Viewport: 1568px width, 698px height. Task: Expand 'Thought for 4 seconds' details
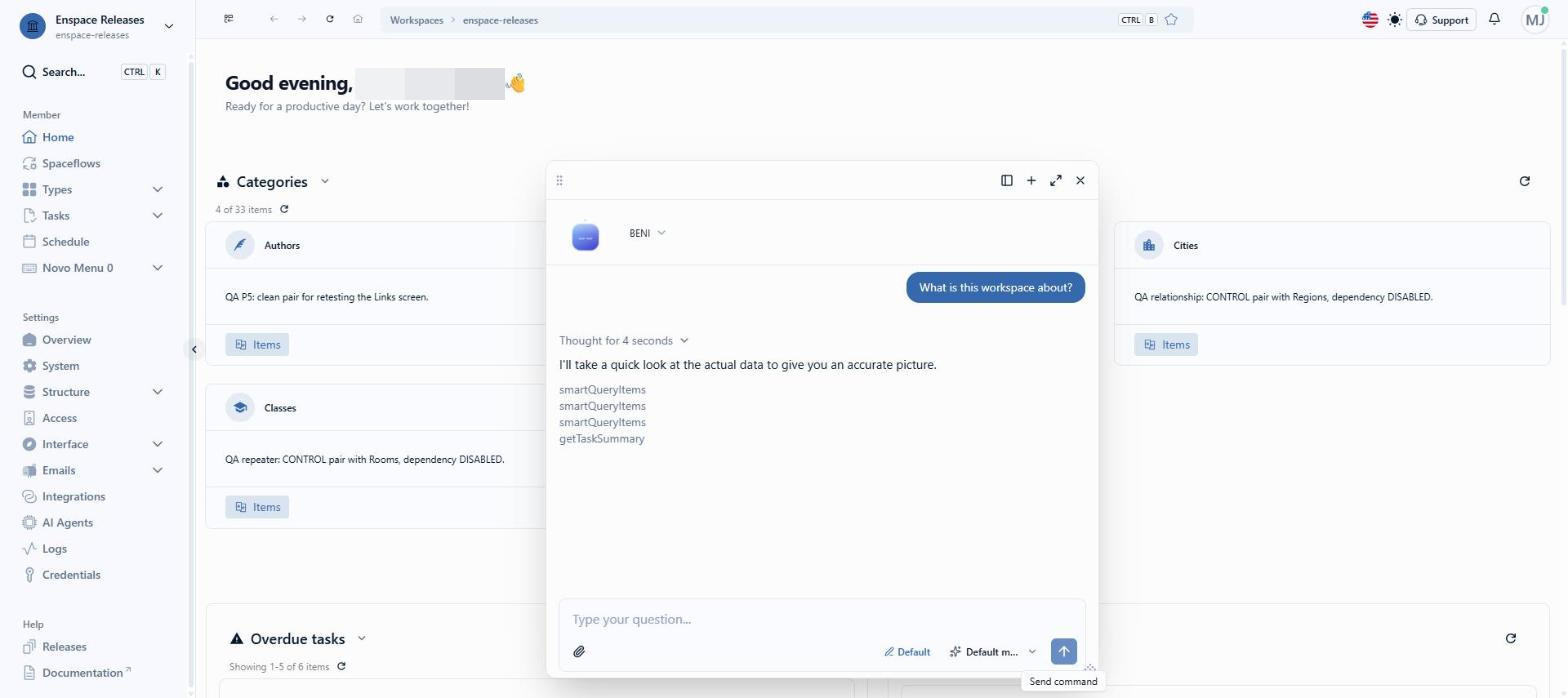pos(624,341)
